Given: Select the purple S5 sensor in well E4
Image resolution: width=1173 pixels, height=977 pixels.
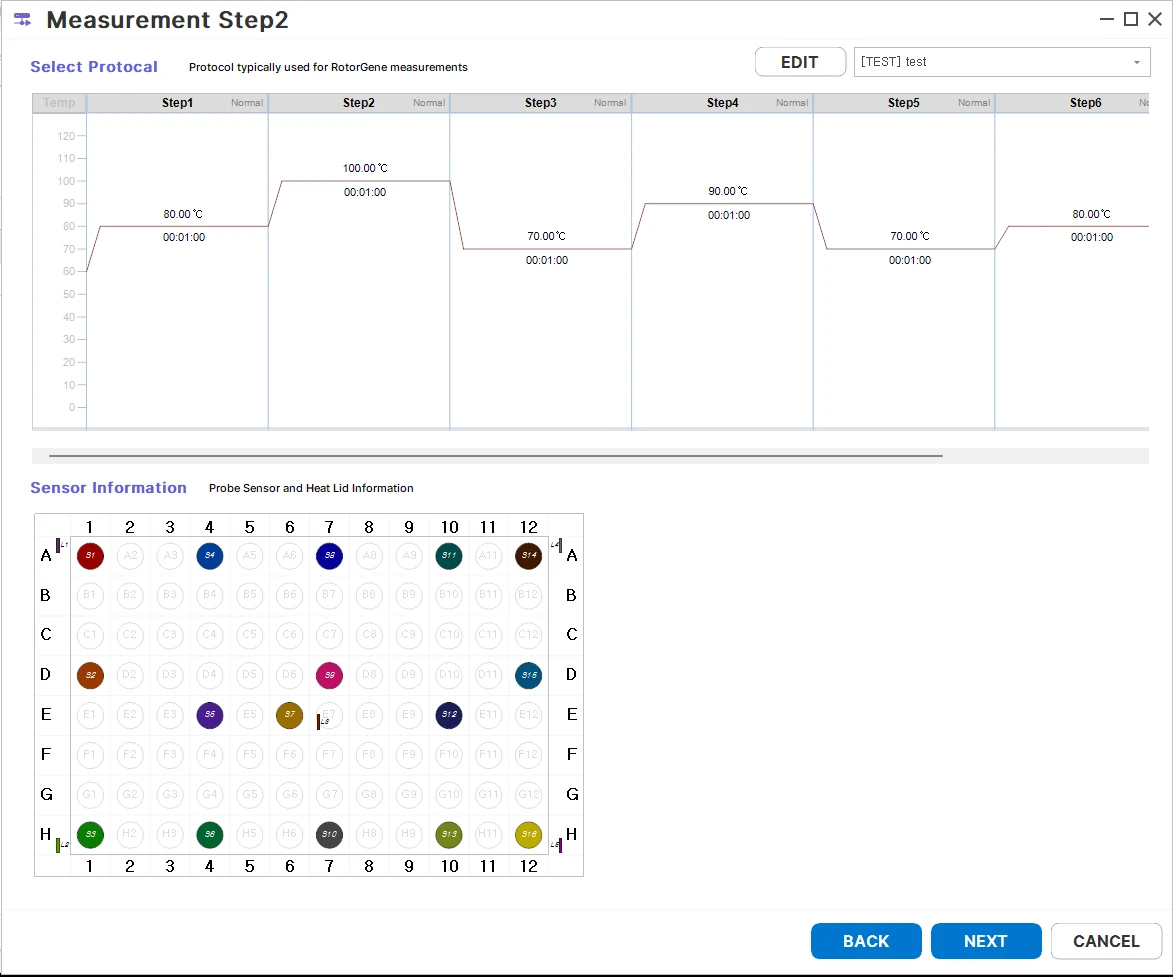Looking at the screenshot, I should (x=209, y=714).
